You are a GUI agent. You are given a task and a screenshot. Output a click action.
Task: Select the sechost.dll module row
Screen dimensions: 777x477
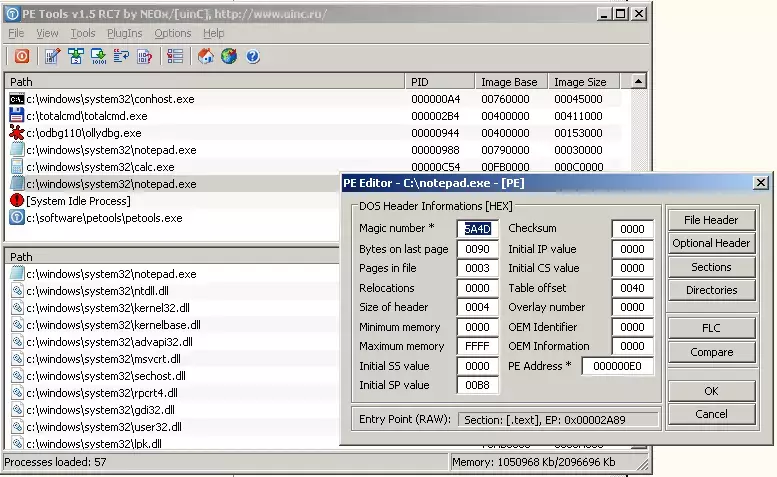[x=173, y=375]
